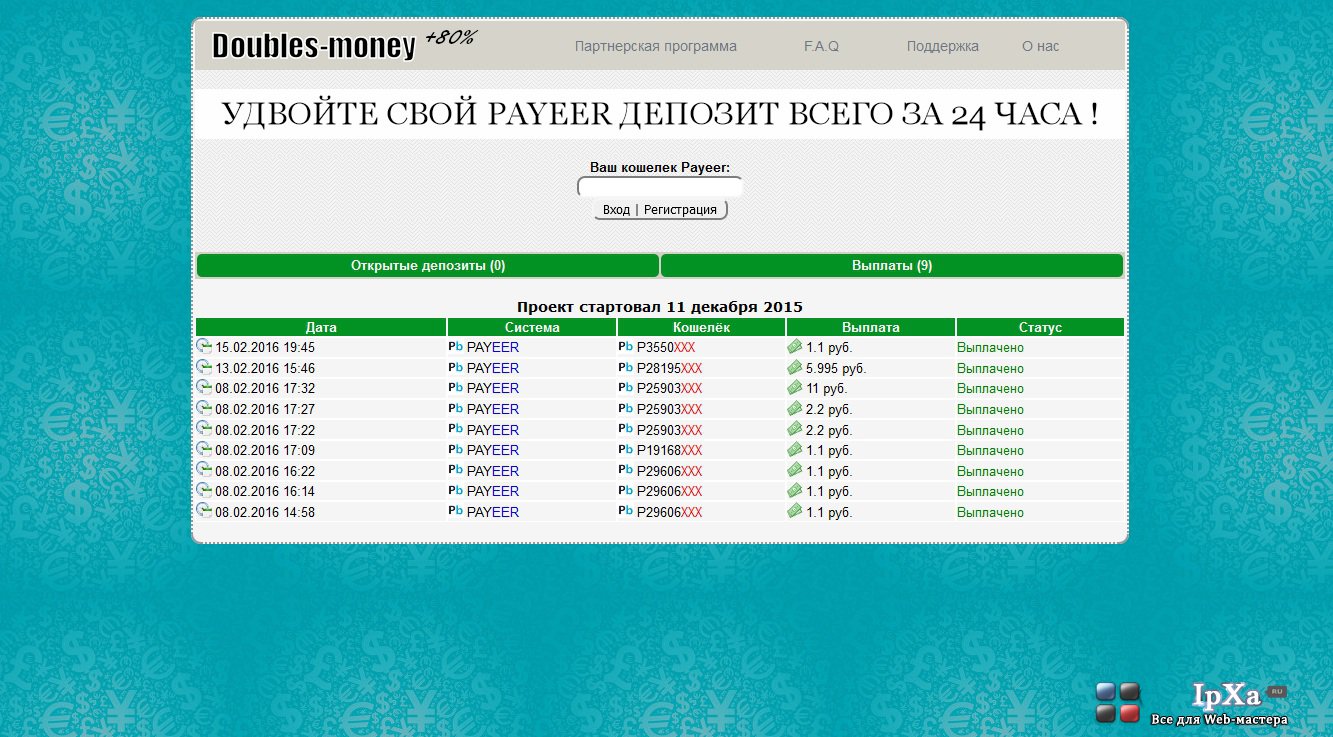The height and width of the screenshot is (737, 1333).
Task: Open the Поддержка menu item
Action: [943, 46]
